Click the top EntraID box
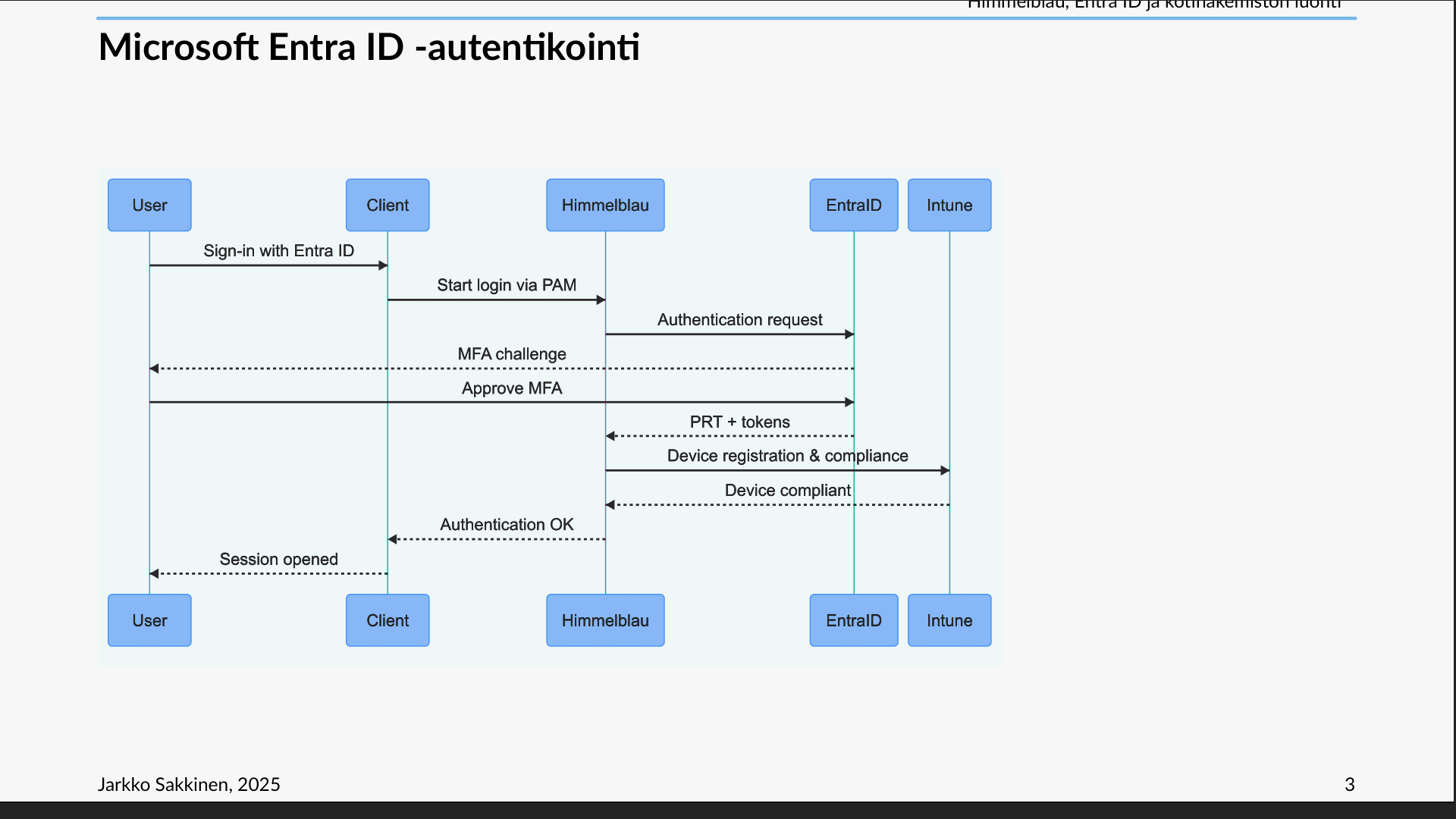Screen dimensions: 1456x819 tap(854, 205)
